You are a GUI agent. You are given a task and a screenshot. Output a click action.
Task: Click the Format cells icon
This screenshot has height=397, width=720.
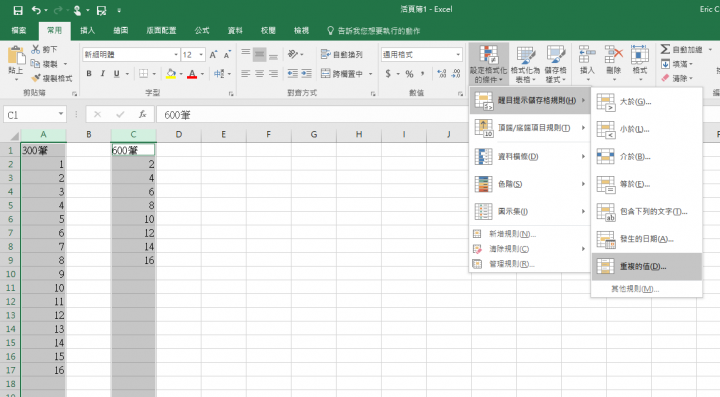coord(640,55)
